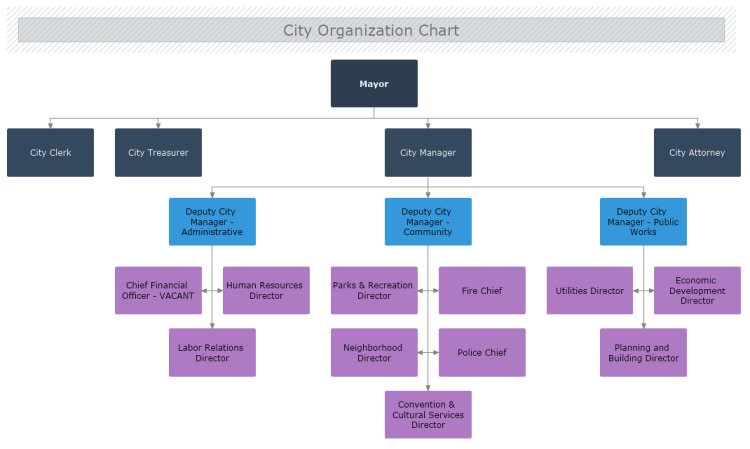Viewport: 750px width, 449px height.
Task: Click the Labor Relations Director box
Action: [212, 352]
